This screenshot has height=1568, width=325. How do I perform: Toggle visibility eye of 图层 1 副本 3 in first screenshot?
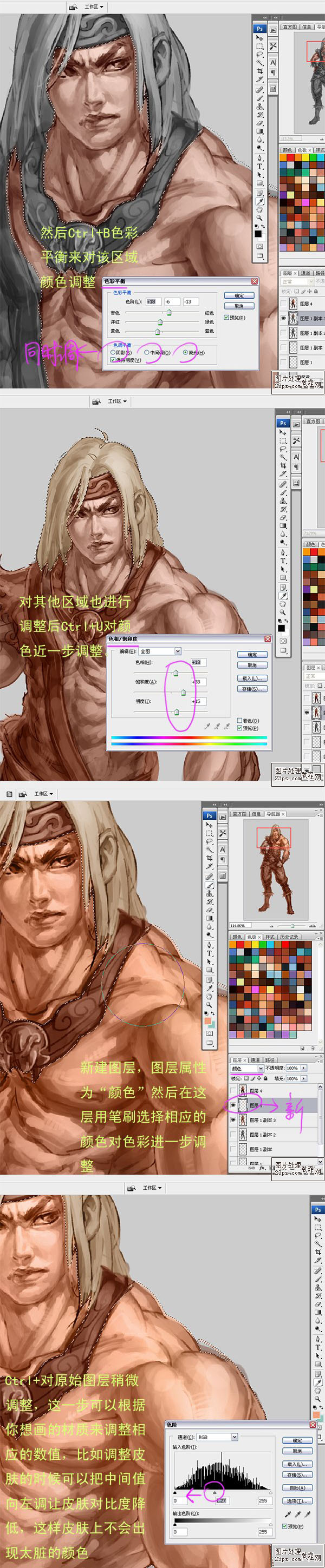[283, 318]
